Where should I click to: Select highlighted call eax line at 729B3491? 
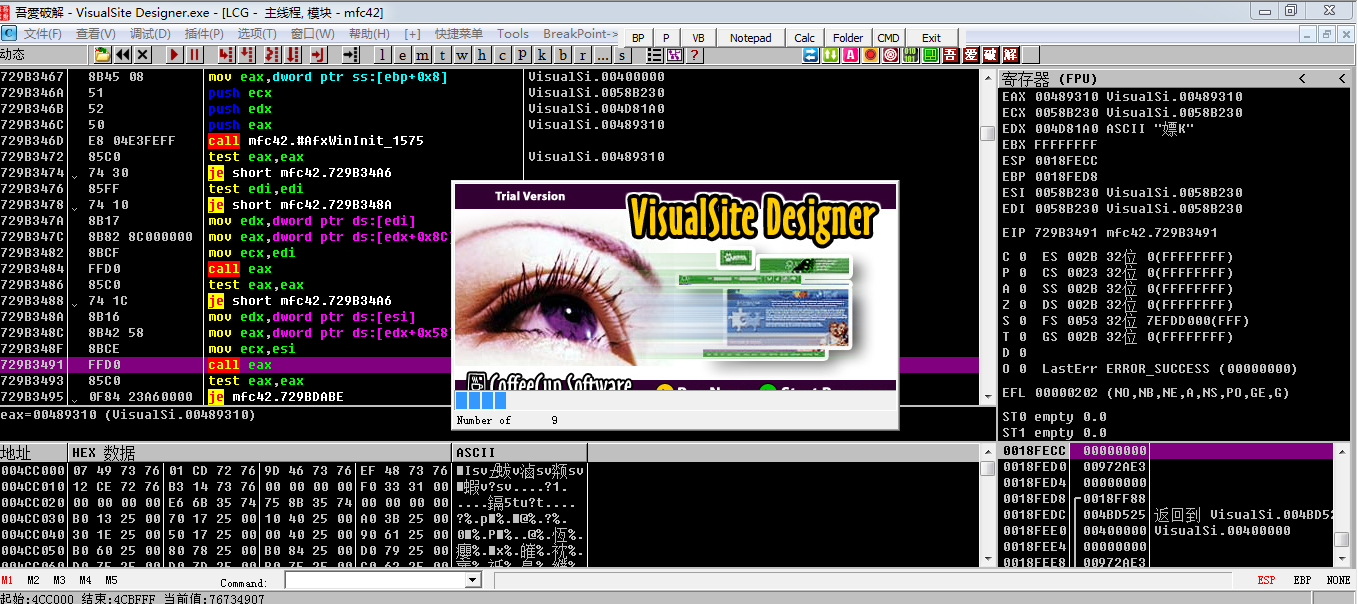pyautogui.click(x=489, y=365)
